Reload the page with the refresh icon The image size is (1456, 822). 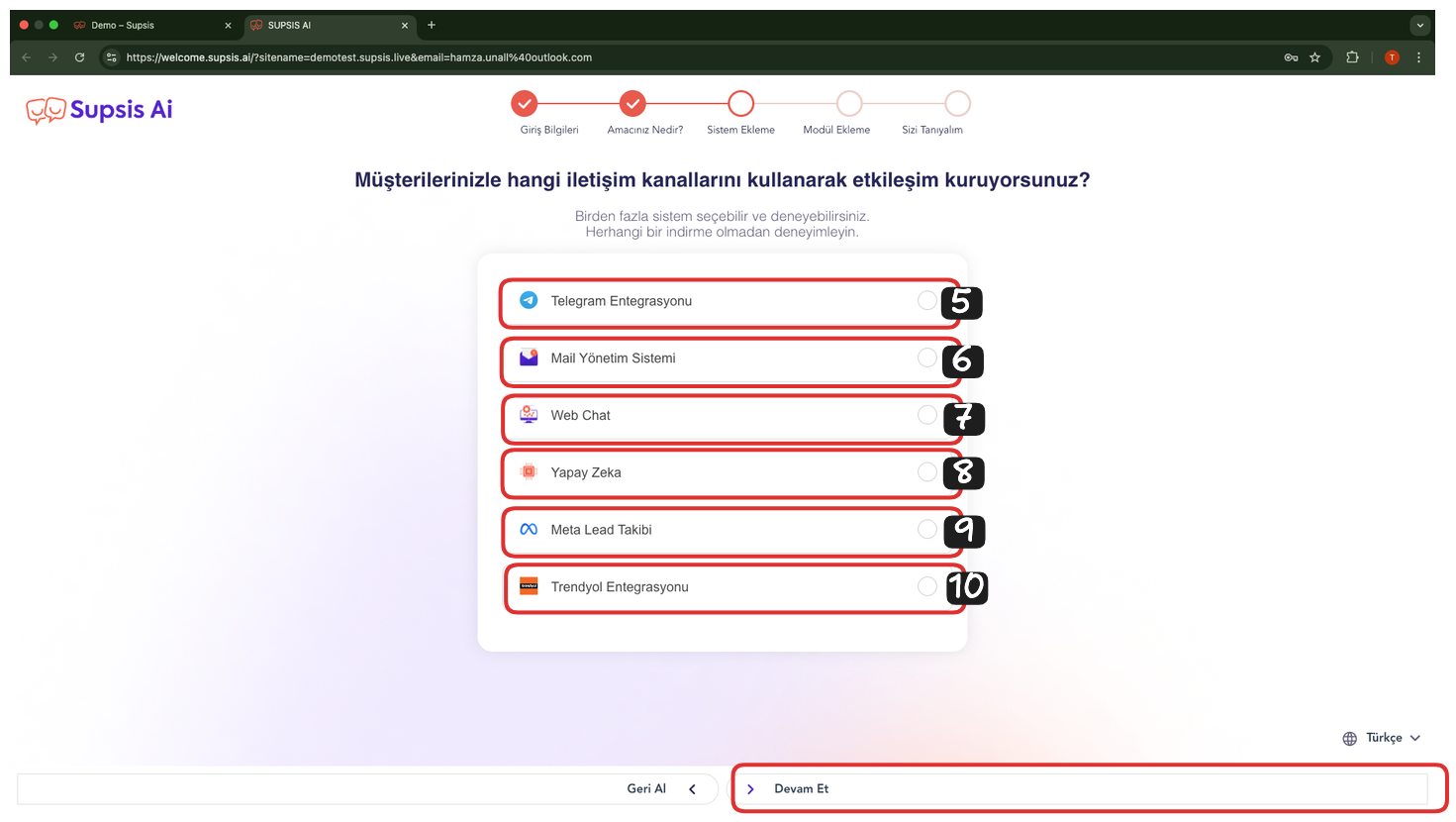[x=80, y=57]
